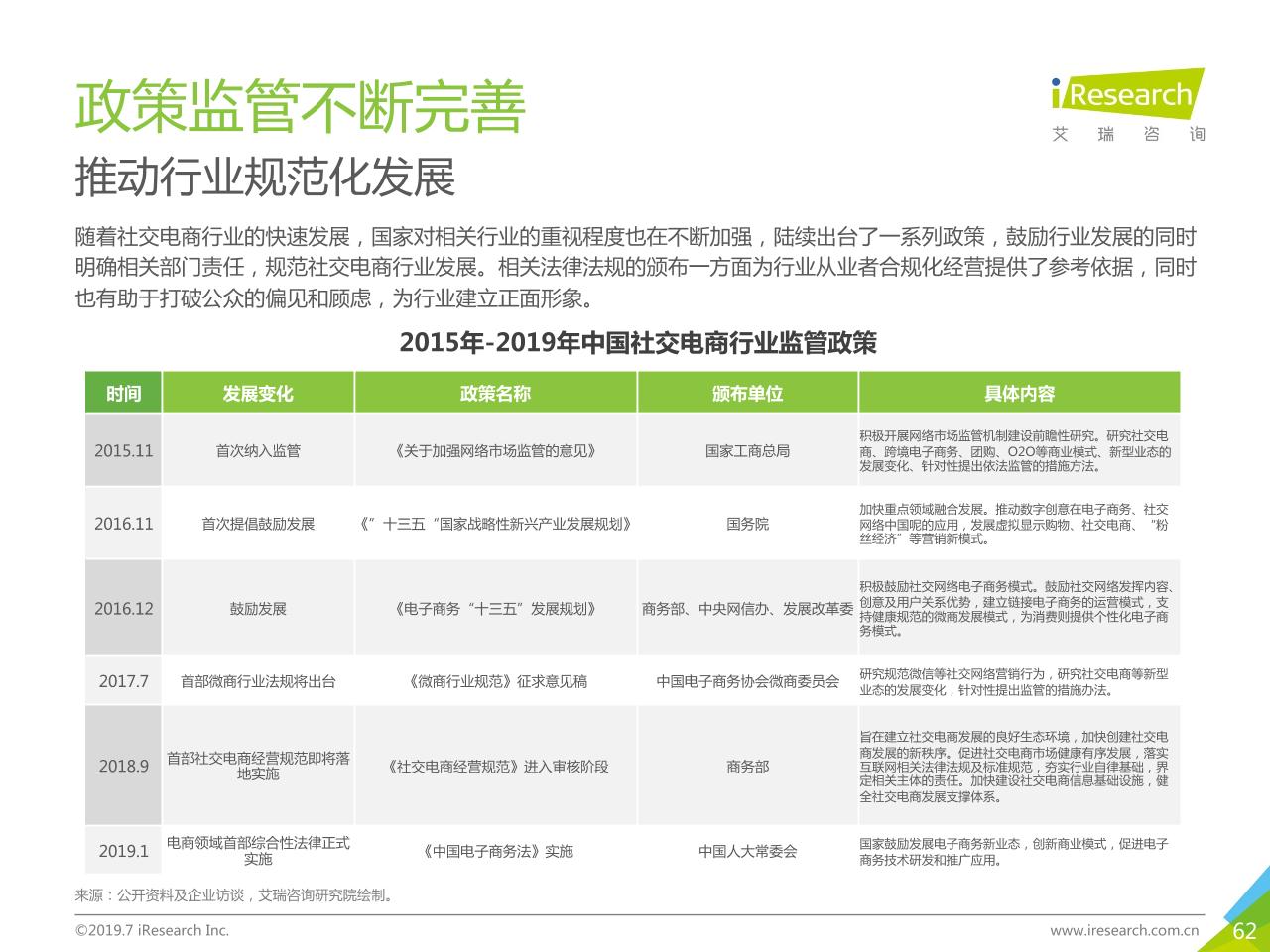This screenshot has height=952, width=1270.
Task: Select the page number 62
Action: click(x=1244, y=930)
